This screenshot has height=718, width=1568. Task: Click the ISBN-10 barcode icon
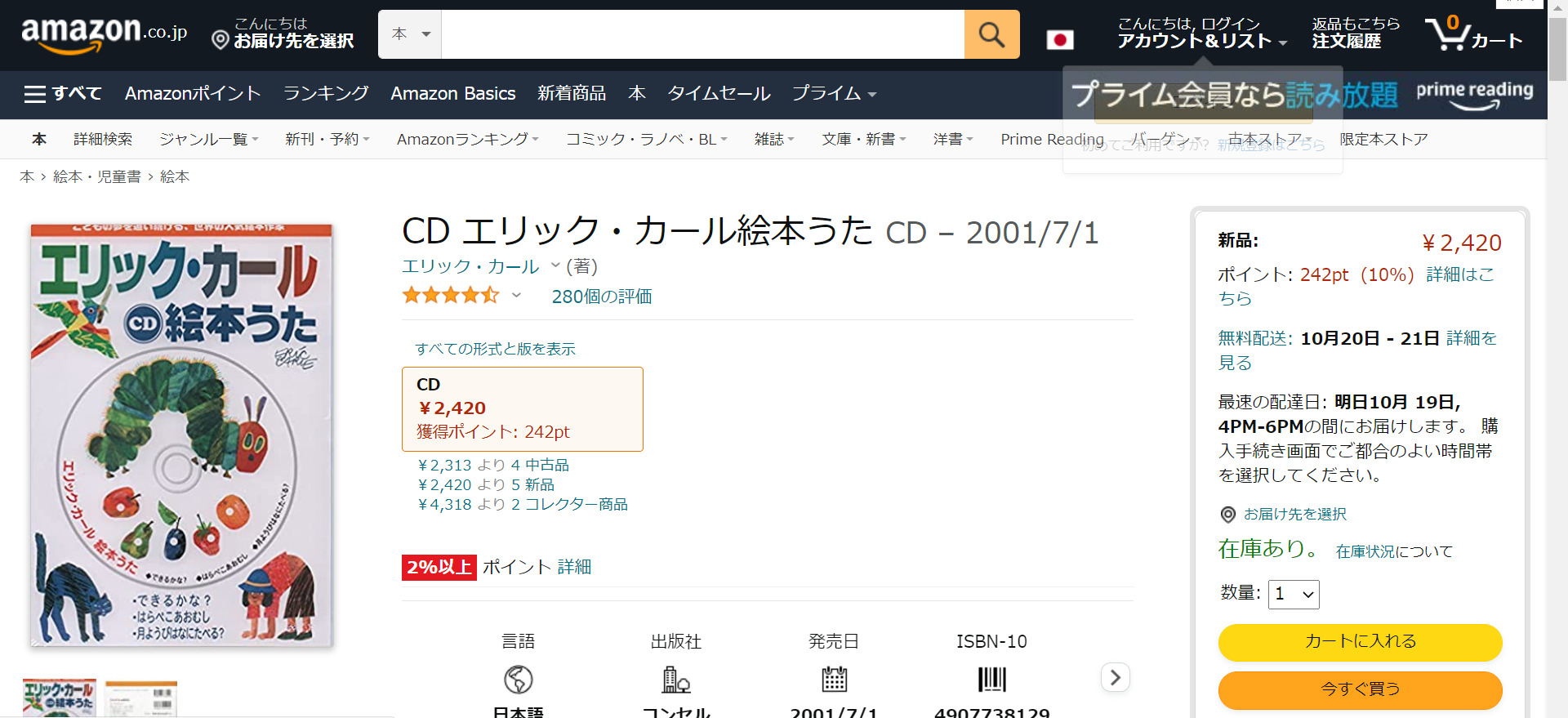pyautogui.click(x=992, y=679)
